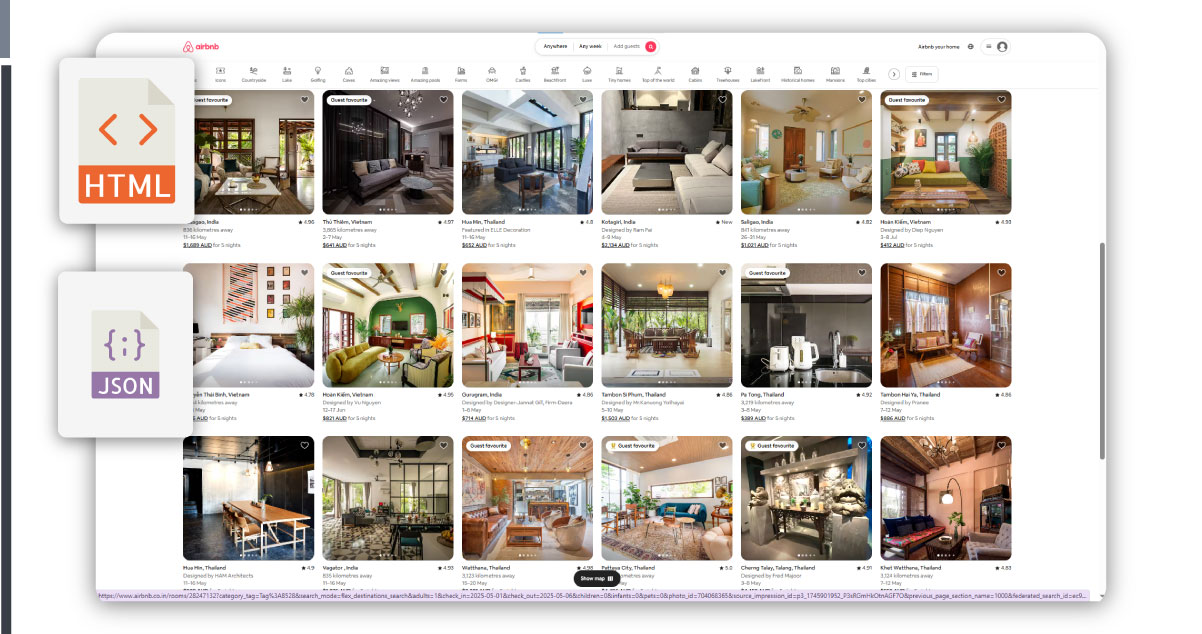Select the Treehouses category icon

tap(728, 73)
